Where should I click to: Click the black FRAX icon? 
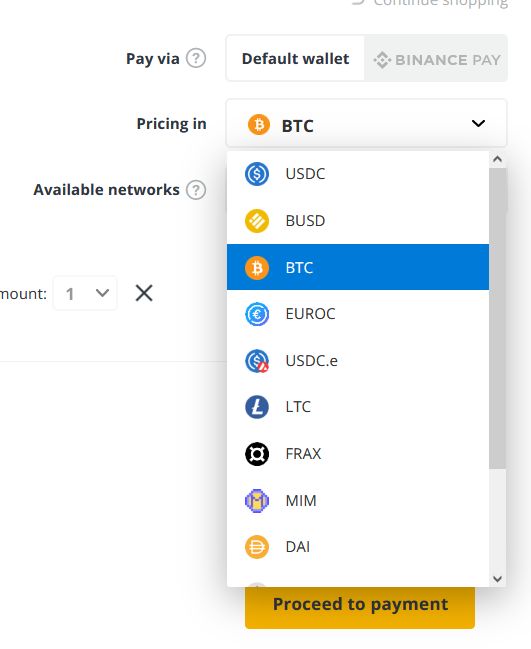(x=257, y=454)
